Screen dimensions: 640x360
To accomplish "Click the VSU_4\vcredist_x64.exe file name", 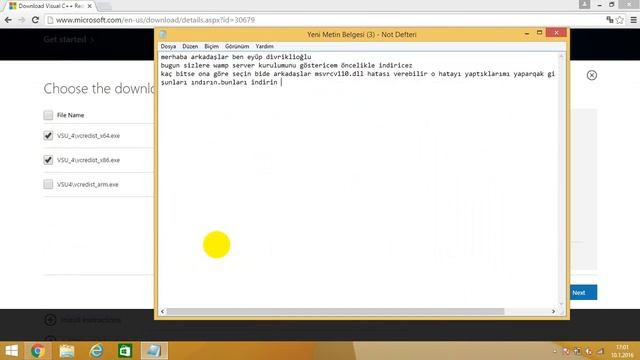I will [x=89, y=136].
